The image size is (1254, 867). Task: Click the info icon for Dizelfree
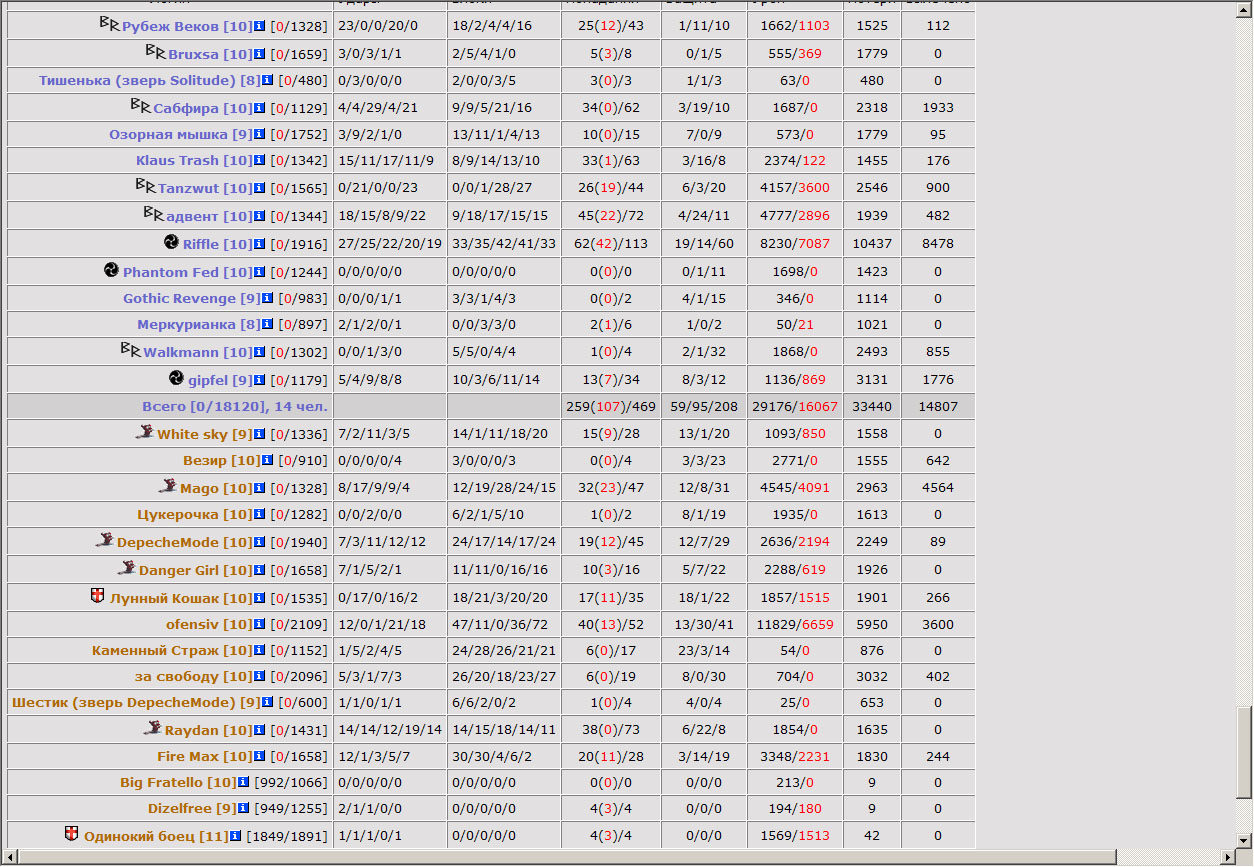point(244,809)
